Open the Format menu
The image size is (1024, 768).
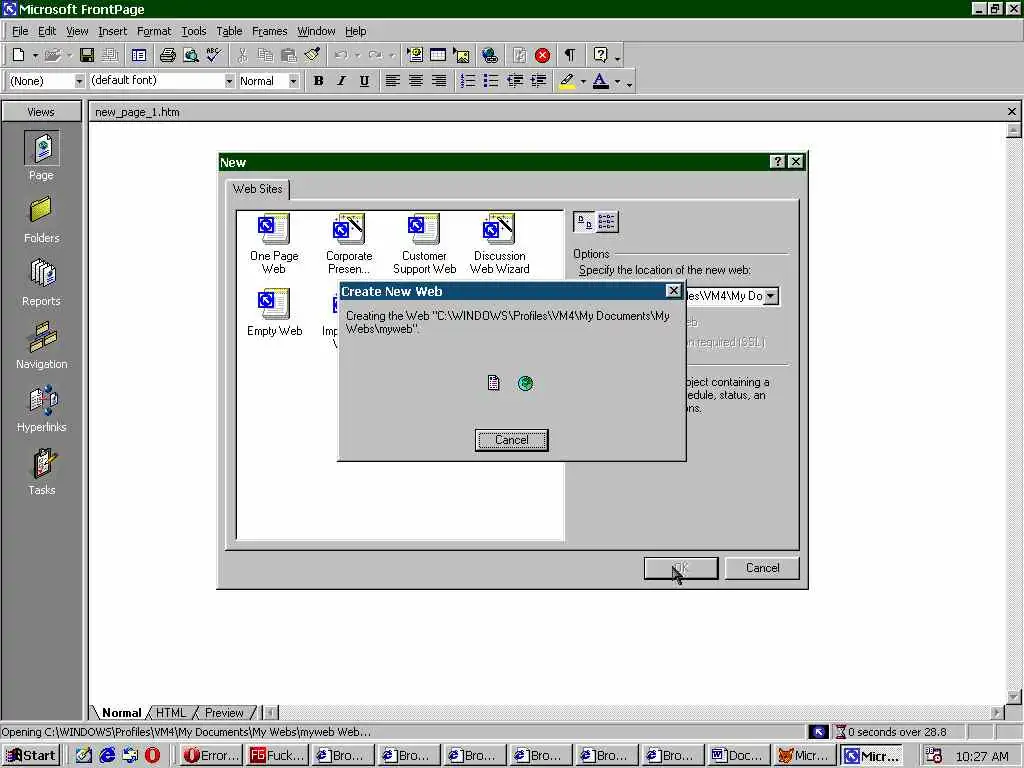click(x=153, y=31)
